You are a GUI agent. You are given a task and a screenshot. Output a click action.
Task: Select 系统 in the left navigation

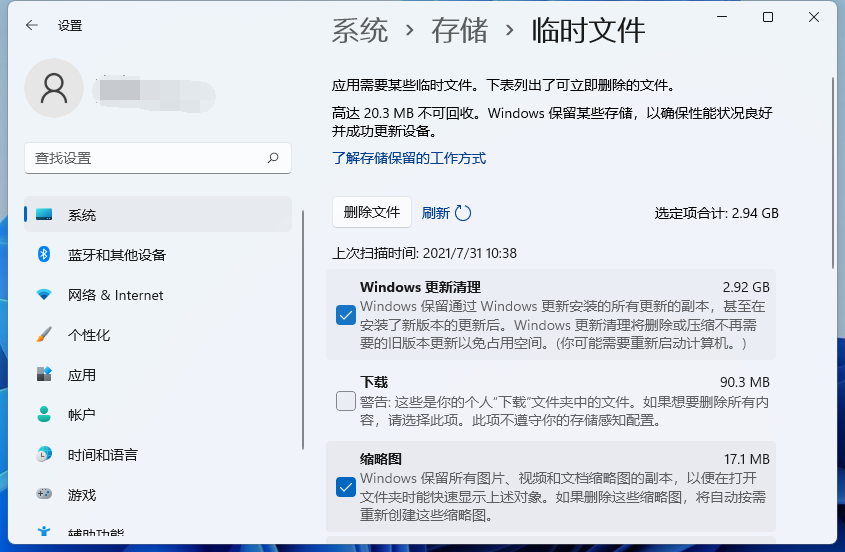(x=82, y=215)
